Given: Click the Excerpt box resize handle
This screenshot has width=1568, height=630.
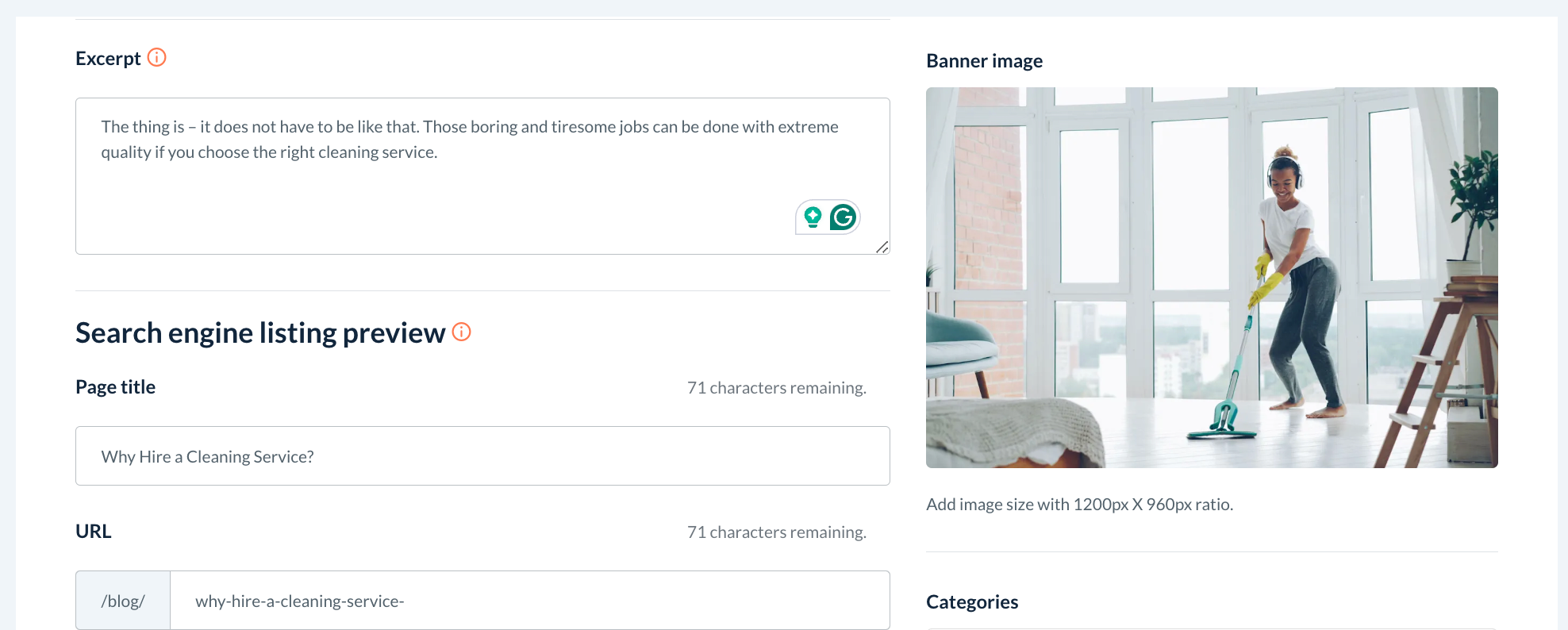Looking at the screenshot, I should [882, 247].
